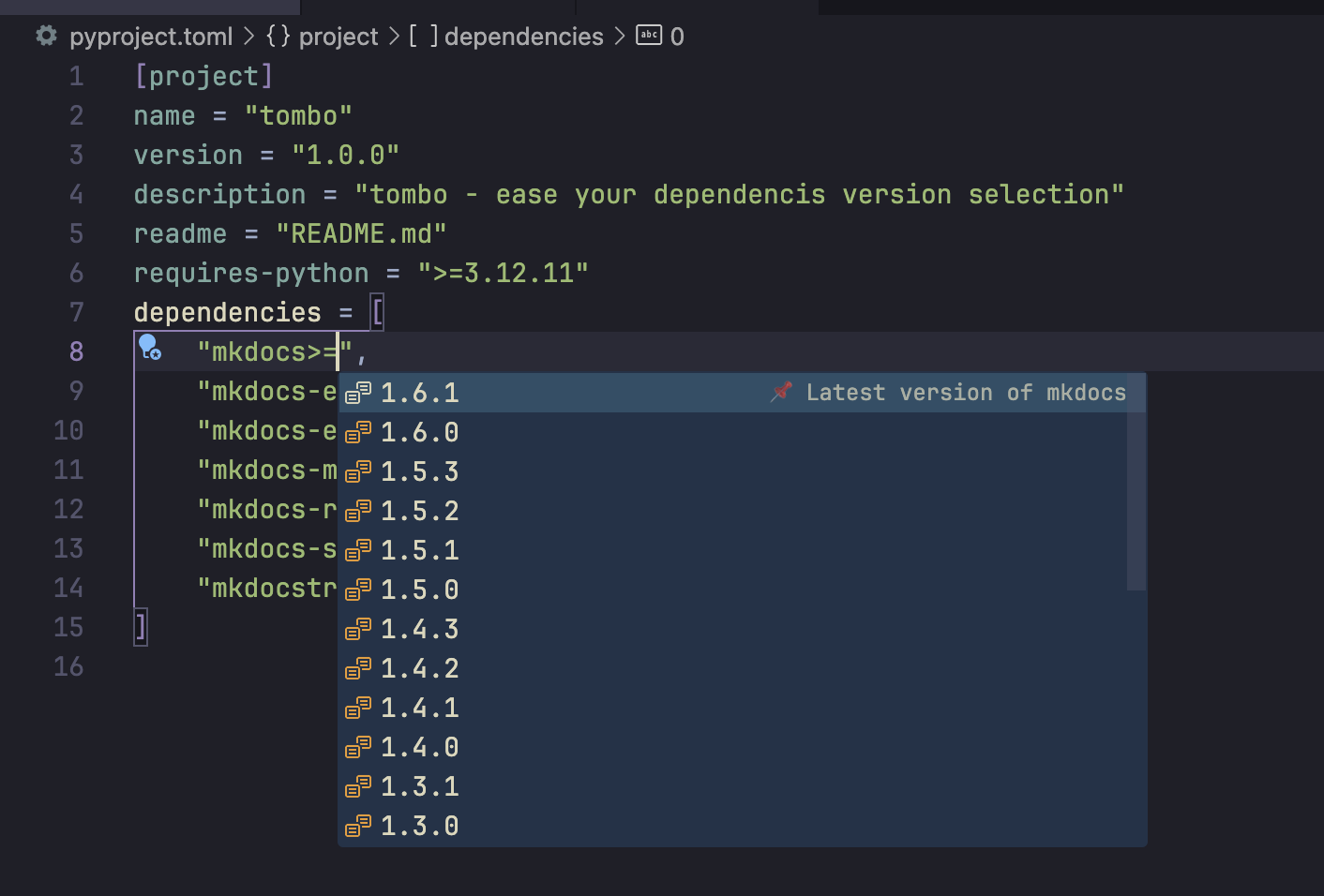The height and width of the screenshot is (896, 1324).
Task: Choose version 1.4.3 from suggestions
Action: pos(742,629)
